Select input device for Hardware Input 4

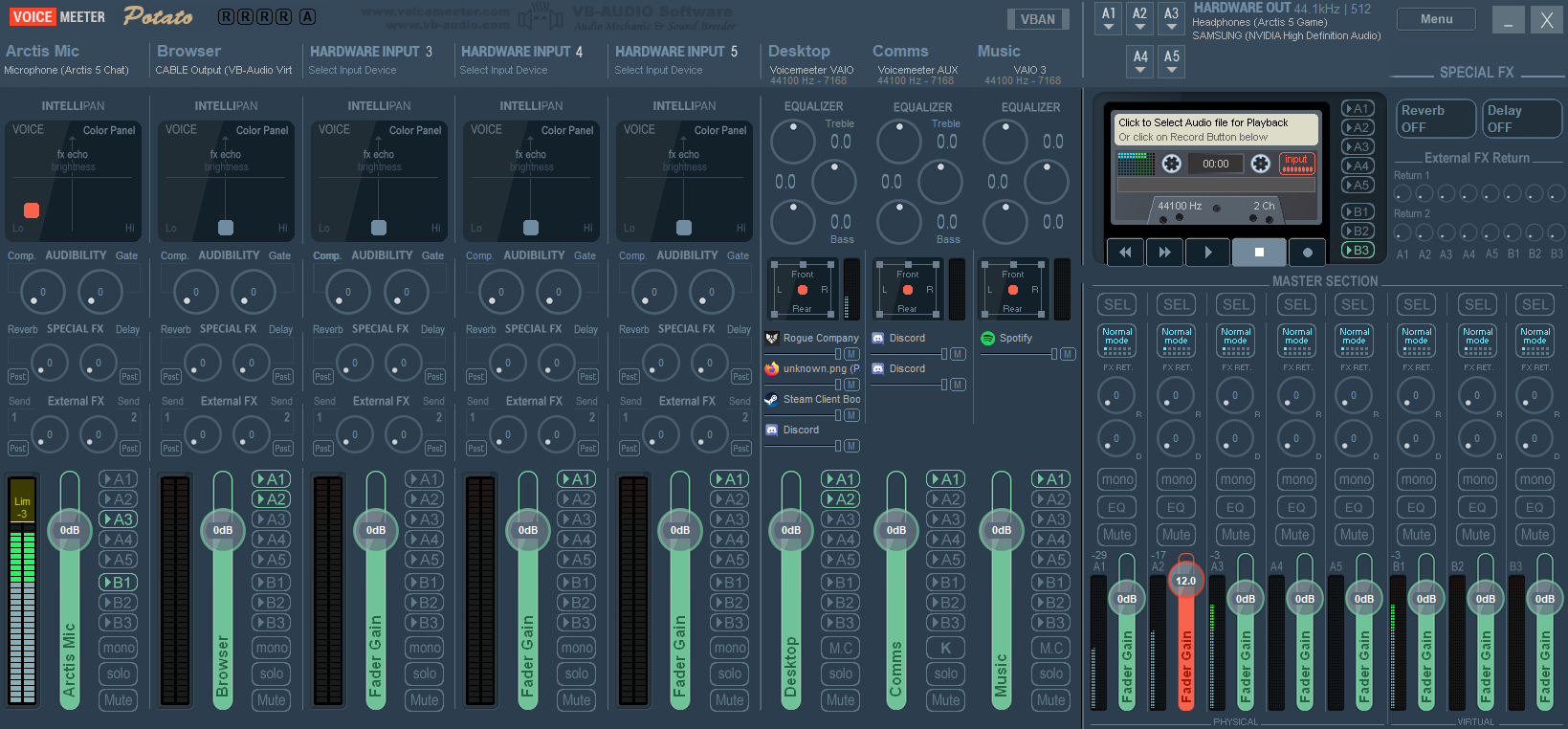click(503, 70)
